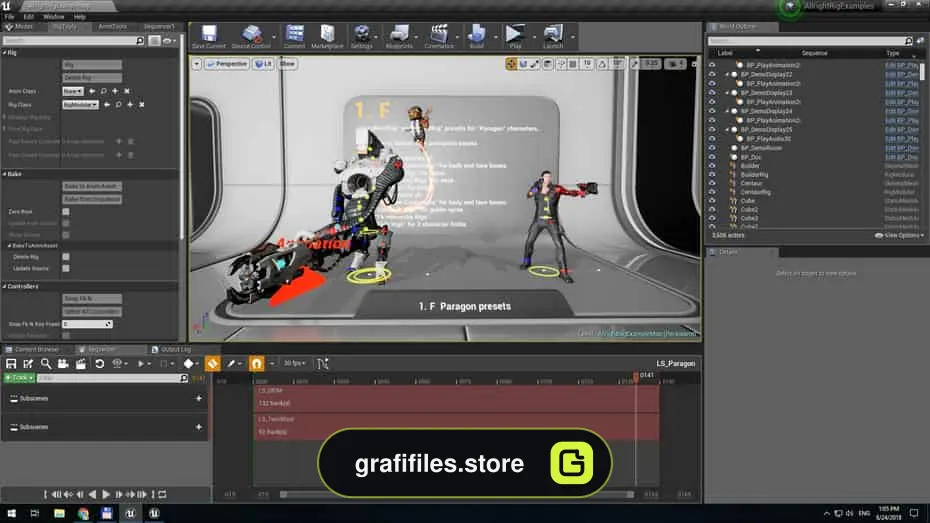Viewport: 930px width, 523px height.
Task: Open the Blueprints toolbar icon
Action: tap(399, 36)
